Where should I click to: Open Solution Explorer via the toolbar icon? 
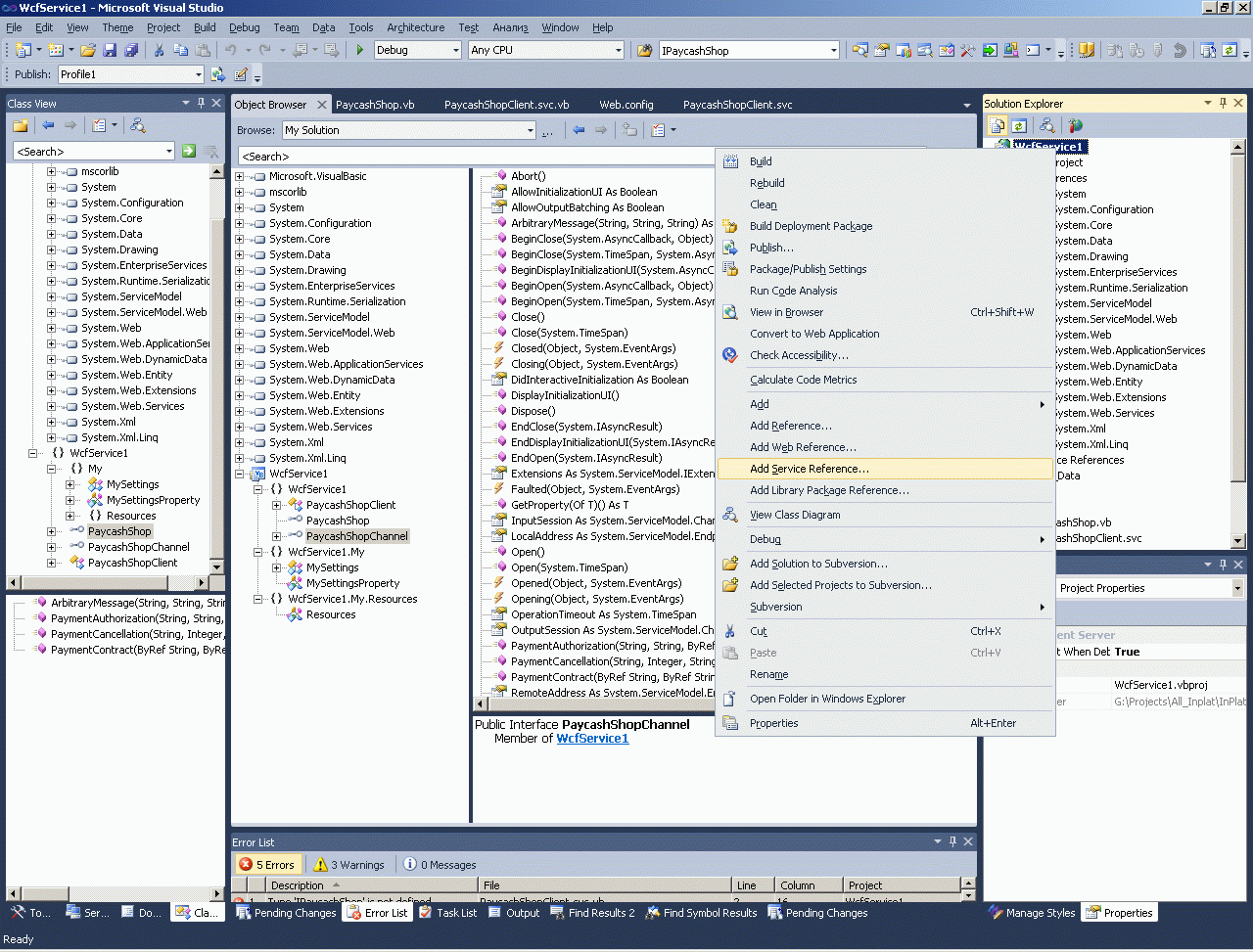click(860, 50)
